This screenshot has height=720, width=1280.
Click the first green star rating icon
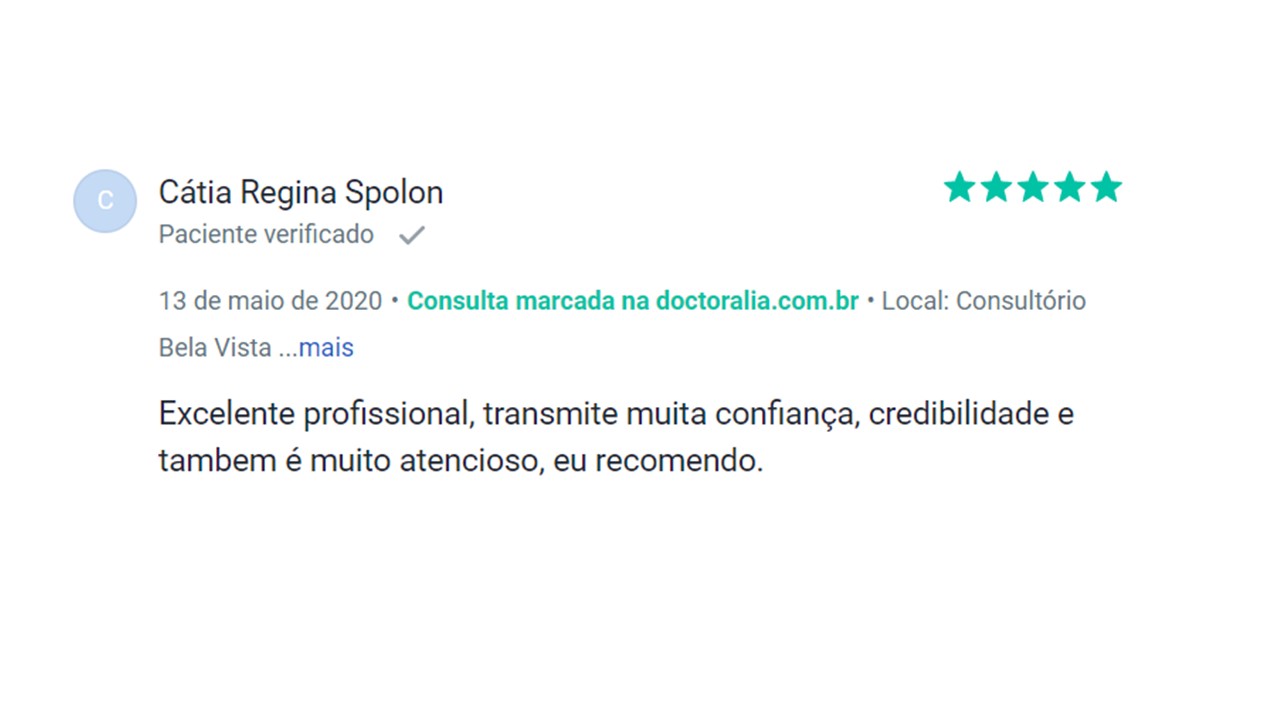click(x=957, y=186)
